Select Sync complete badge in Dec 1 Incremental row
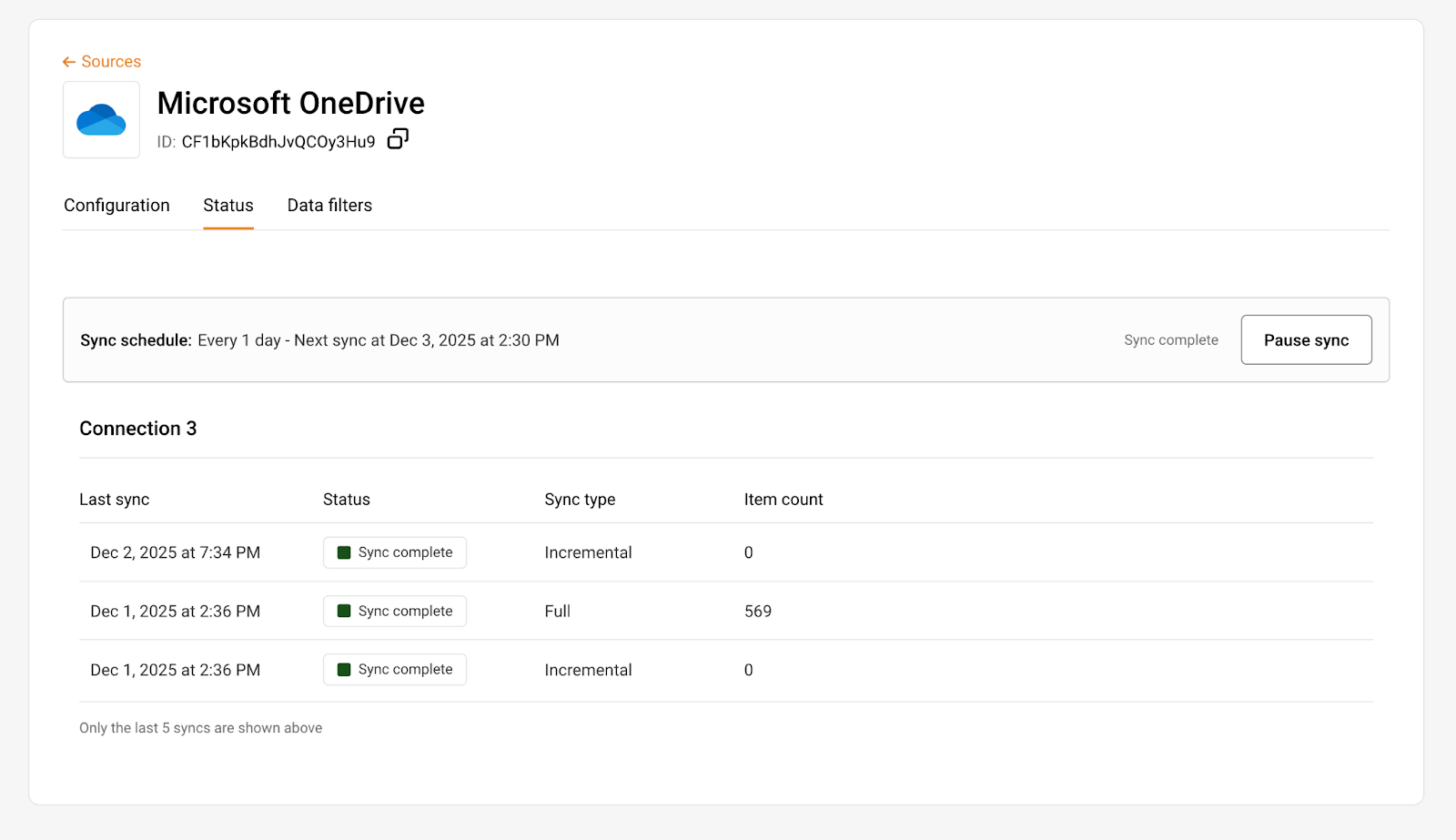Viewport: 1456px width, 840px height. click(x=395, y=670)
